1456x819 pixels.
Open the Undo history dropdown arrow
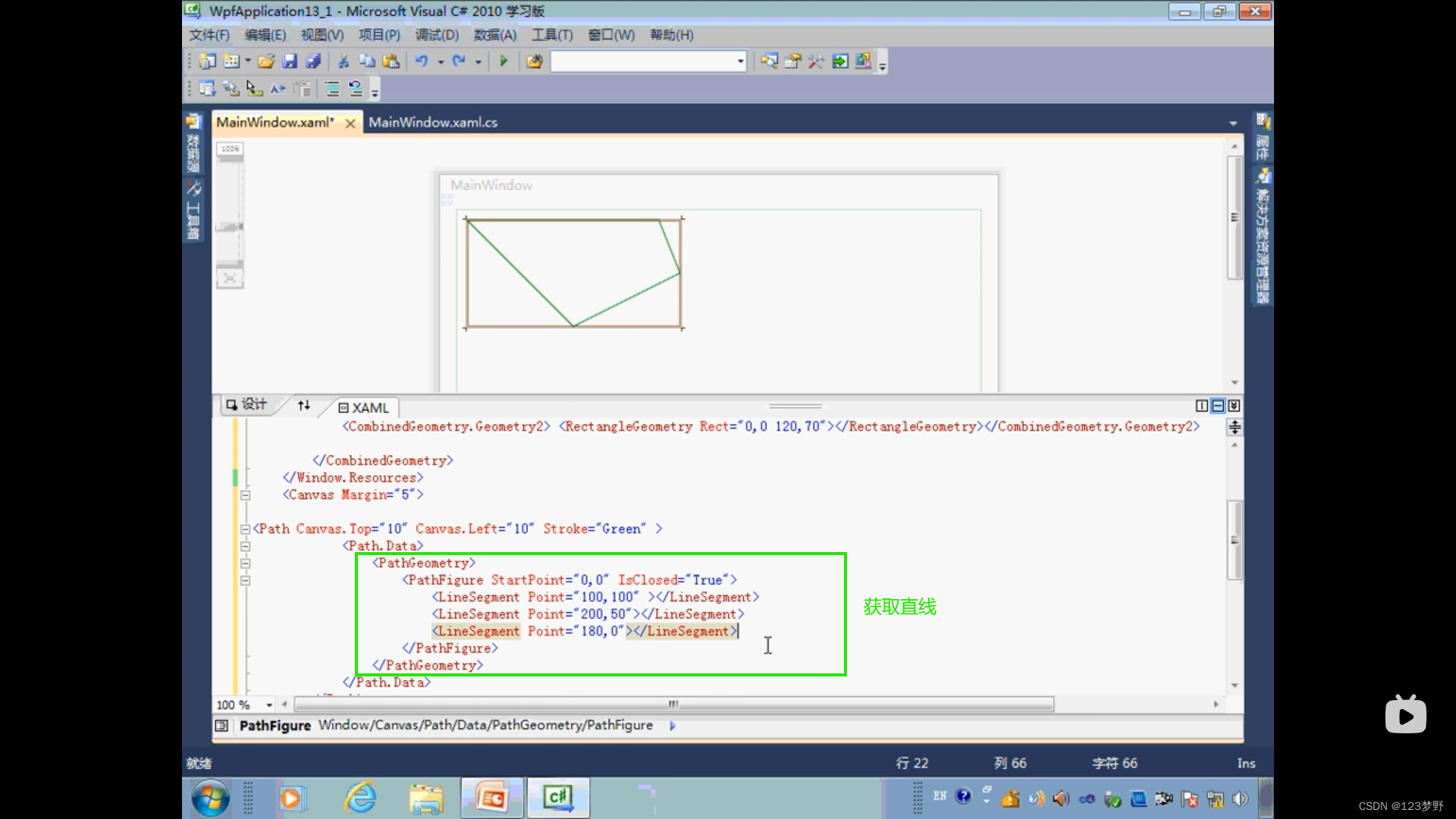[441, 61]
